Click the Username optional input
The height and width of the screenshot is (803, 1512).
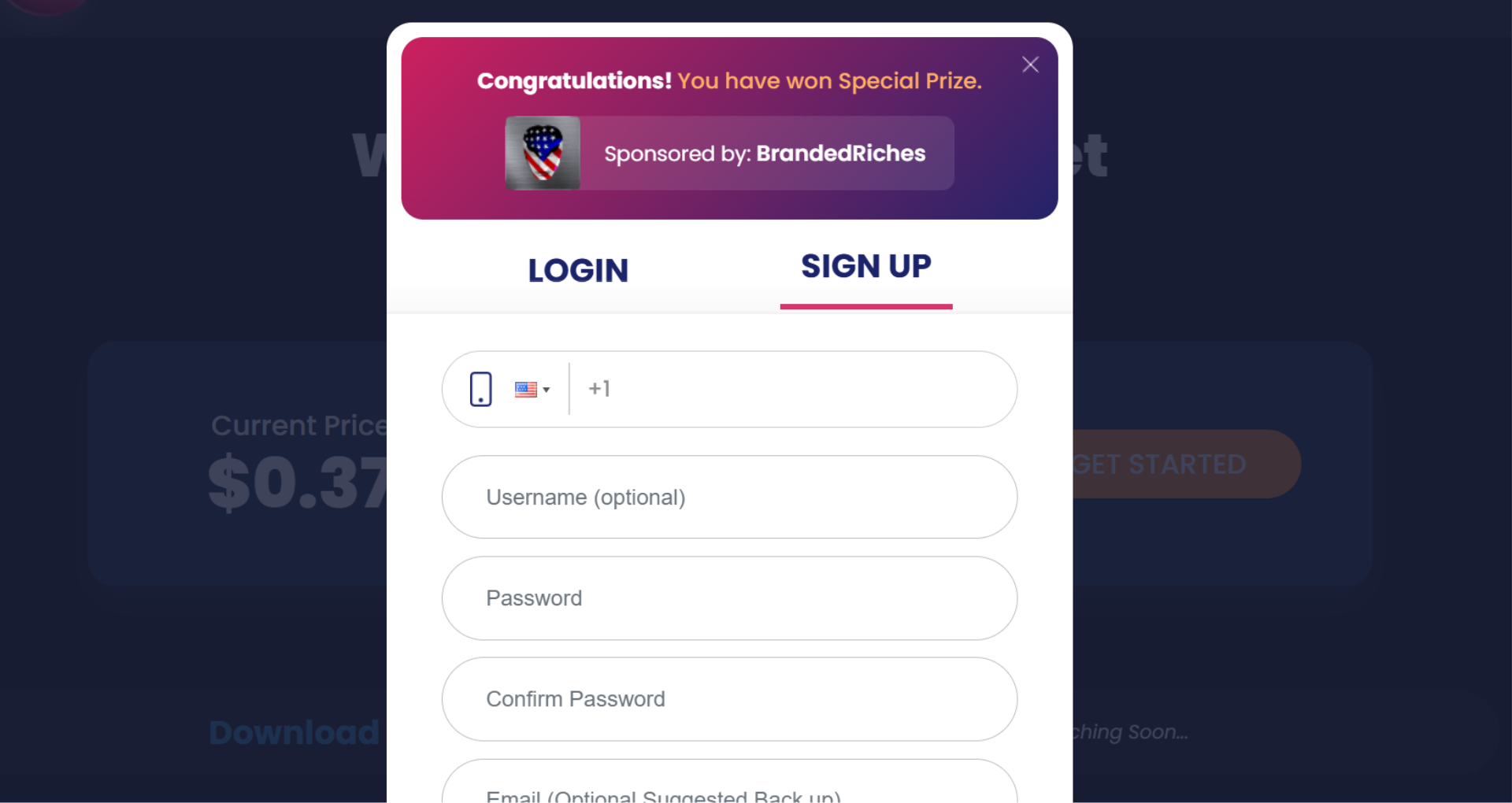(728, 497)
